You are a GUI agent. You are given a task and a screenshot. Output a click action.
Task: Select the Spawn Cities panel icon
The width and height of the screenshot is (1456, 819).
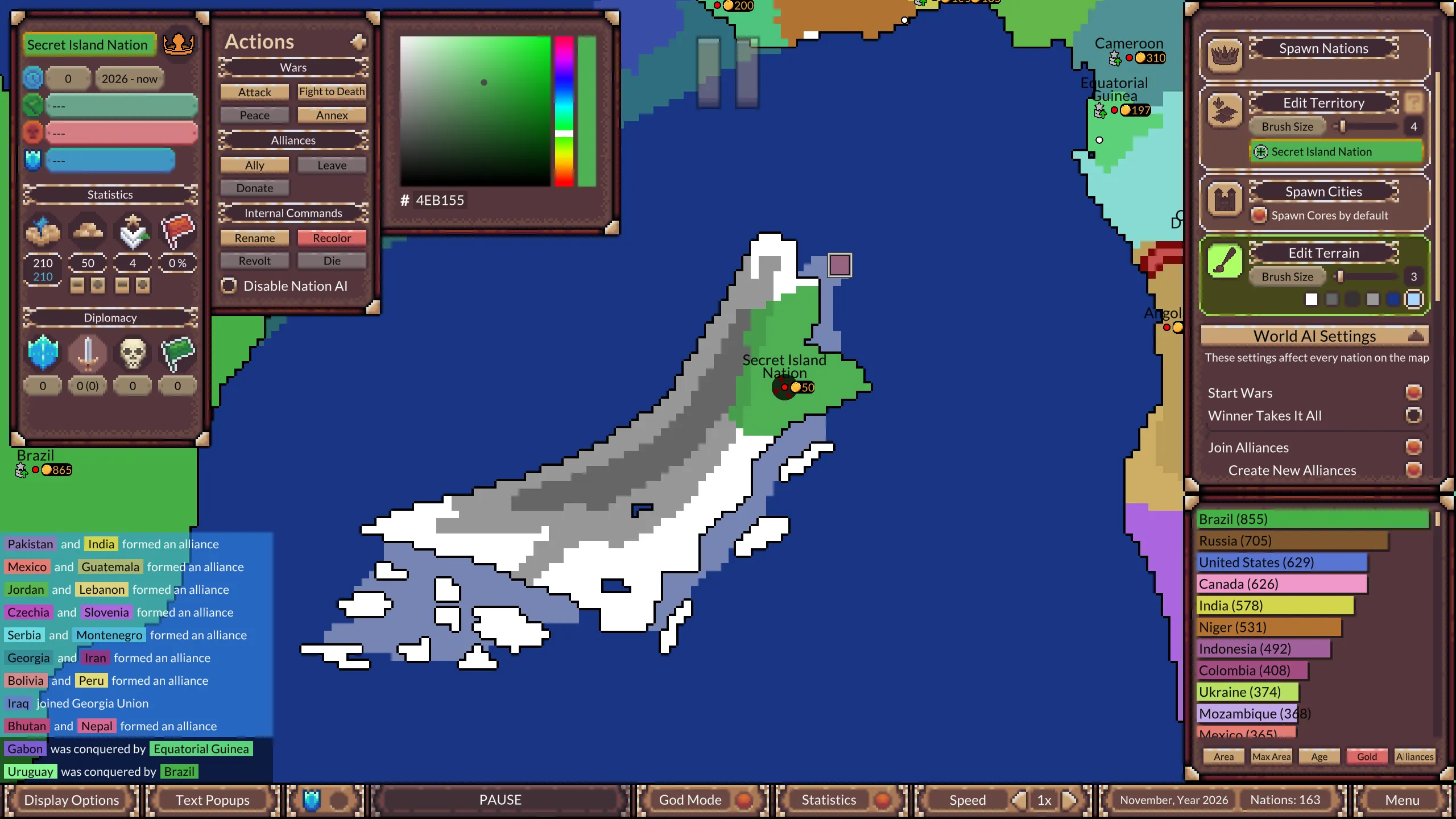1224,200
